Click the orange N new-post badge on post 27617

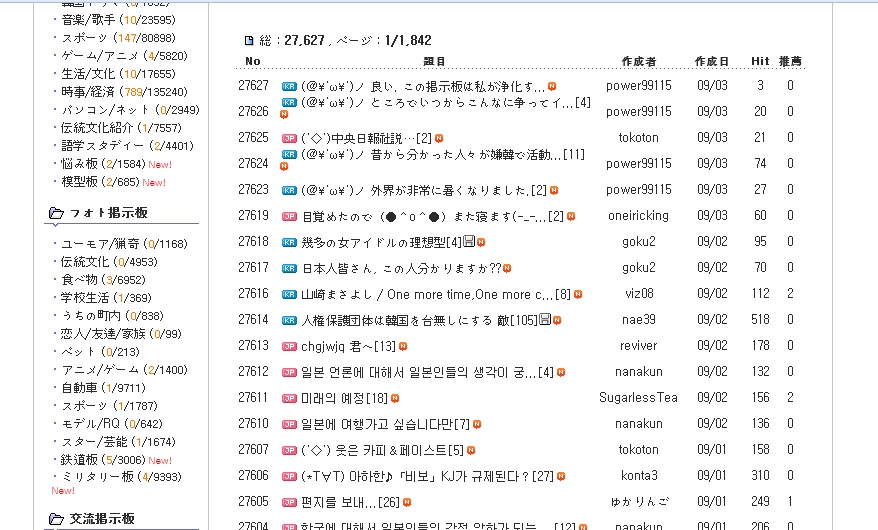507,268
